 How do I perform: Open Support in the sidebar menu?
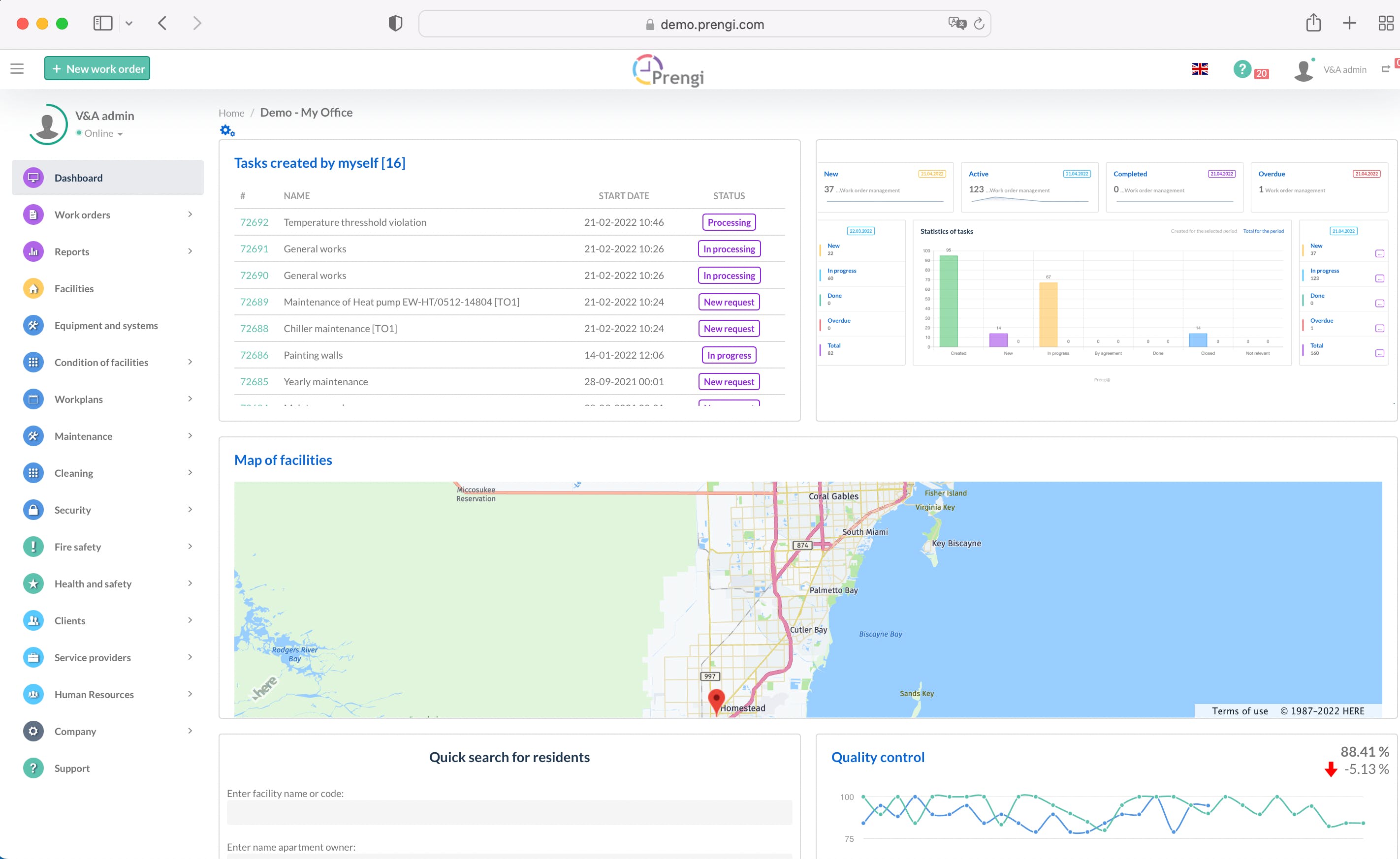click(71, 768)
